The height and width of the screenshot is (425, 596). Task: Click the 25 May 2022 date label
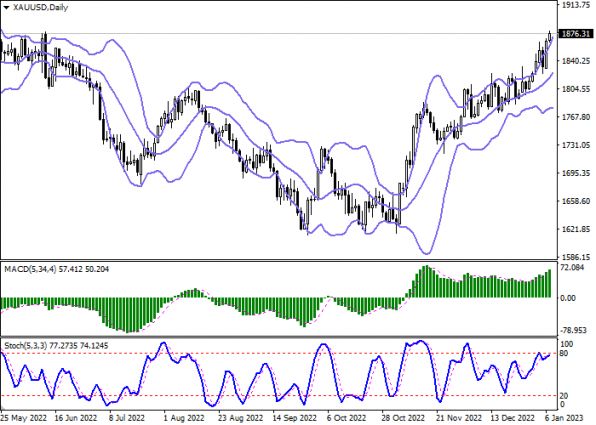24,418
